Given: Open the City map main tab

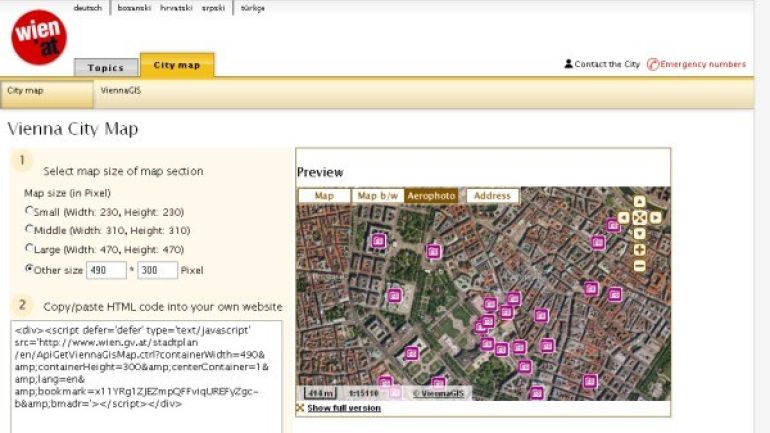Looking at the screenshot, I should point(177,65).
